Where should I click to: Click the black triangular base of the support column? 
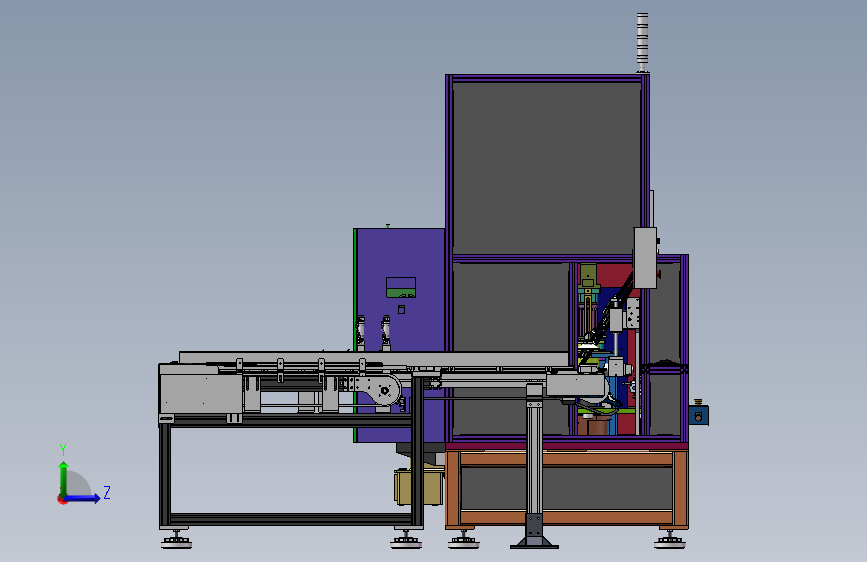pos(534,532)
